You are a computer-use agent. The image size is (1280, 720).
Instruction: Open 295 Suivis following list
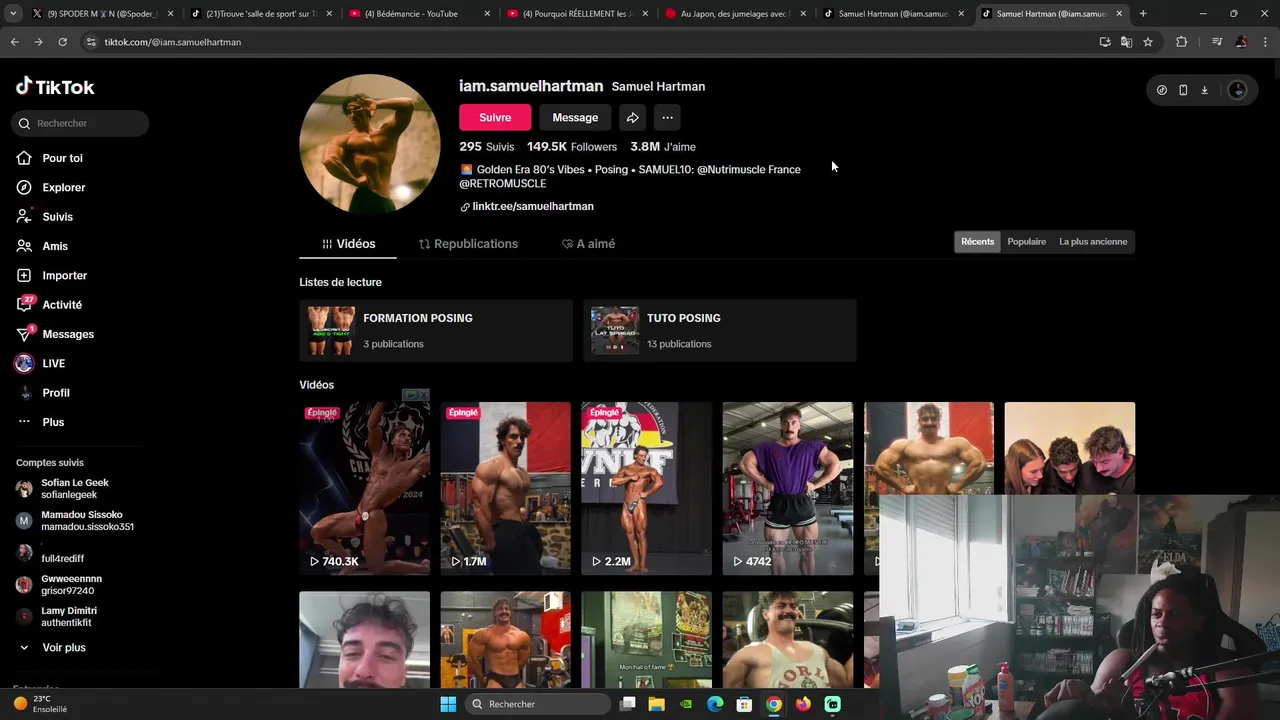click(487, 147)
